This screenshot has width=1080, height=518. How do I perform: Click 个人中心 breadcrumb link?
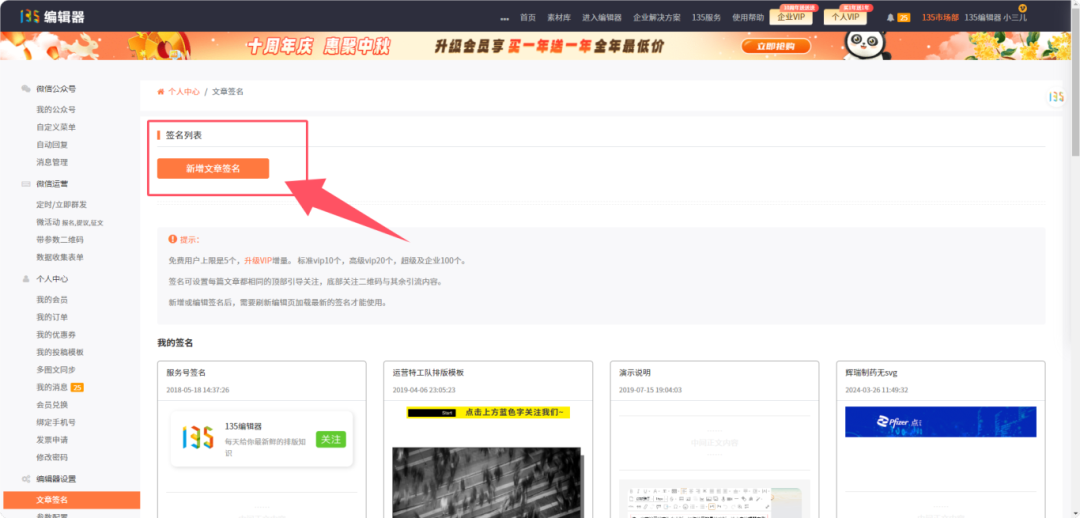[184, 92]
